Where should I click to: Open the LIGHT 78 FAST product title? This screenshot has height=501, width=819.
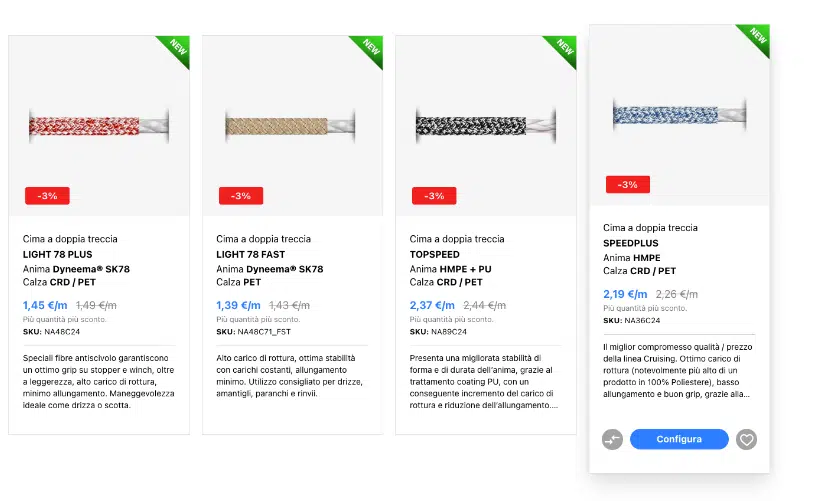(x=251, y=254)
